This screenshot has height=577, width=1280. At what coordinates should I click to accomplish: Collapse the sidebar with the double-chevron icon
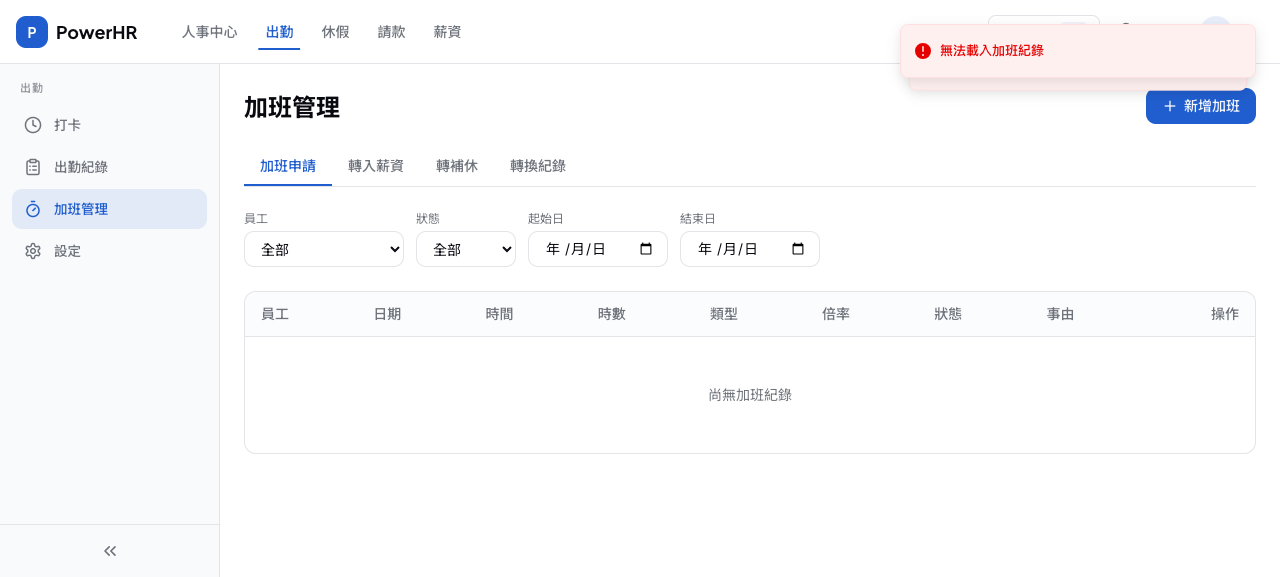(110, 551)
